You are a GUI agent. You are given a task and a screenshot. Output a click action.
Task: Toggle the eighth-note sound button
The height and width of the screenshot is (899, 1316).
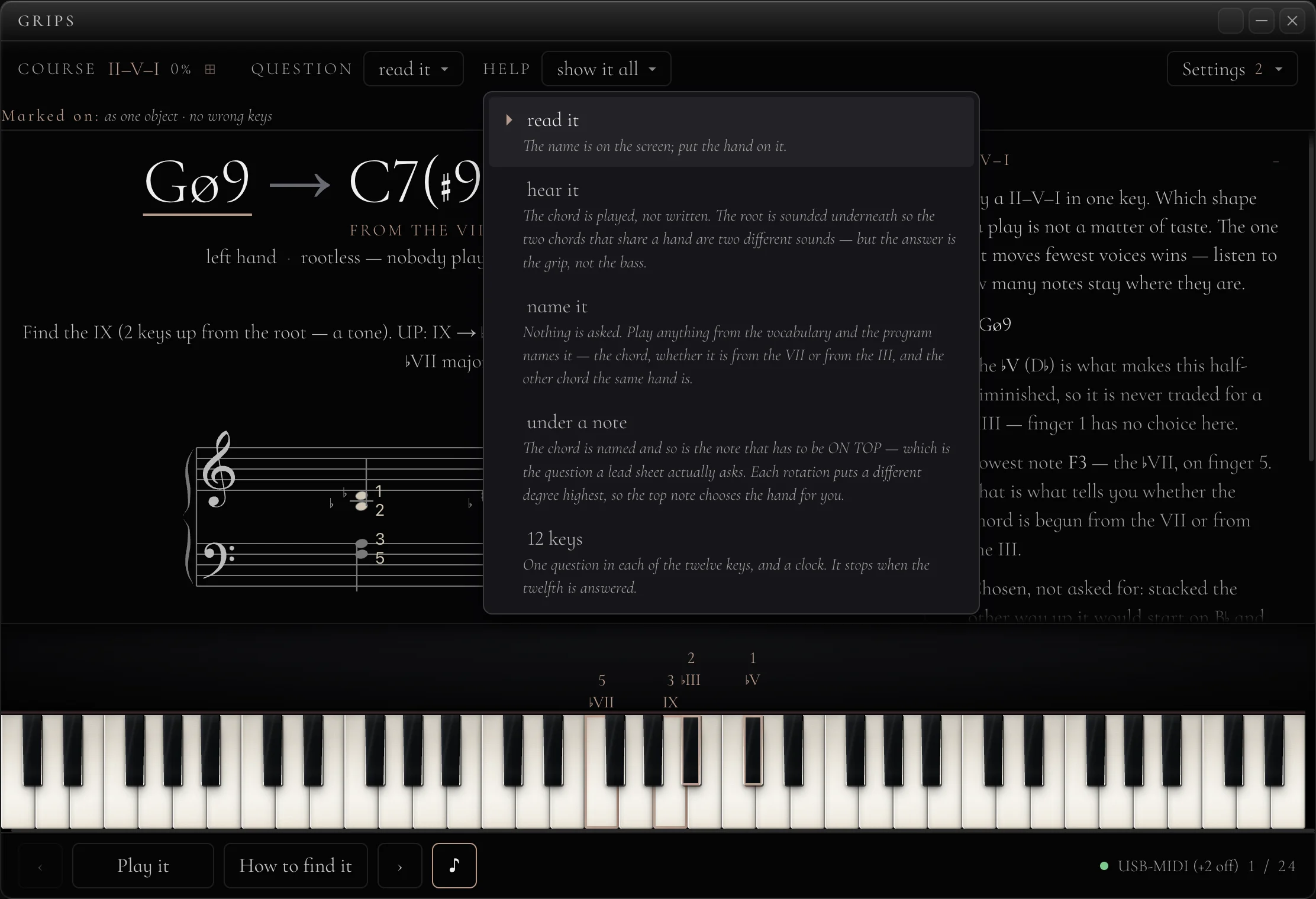(x=454, y=865)
